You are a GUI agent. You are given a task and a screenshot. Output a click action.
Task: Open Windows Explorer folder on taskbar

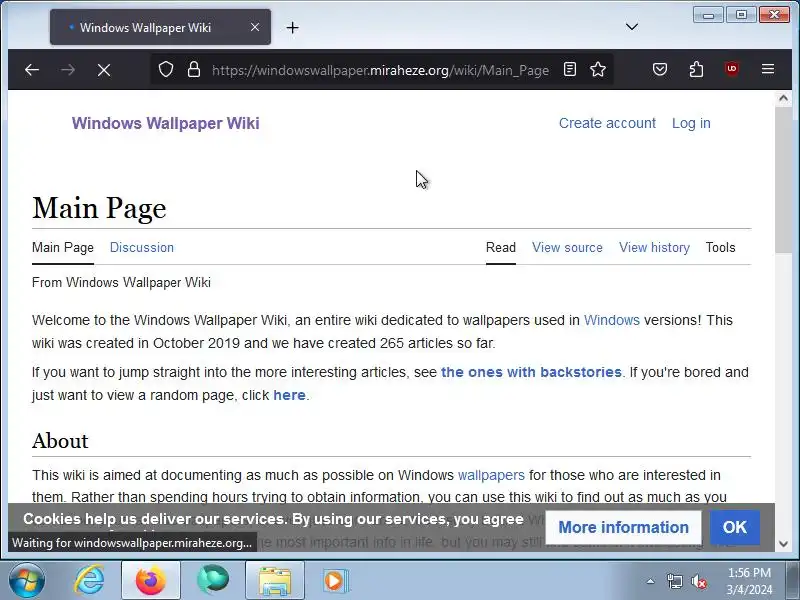pyautogui.click(x=274, y=581)
